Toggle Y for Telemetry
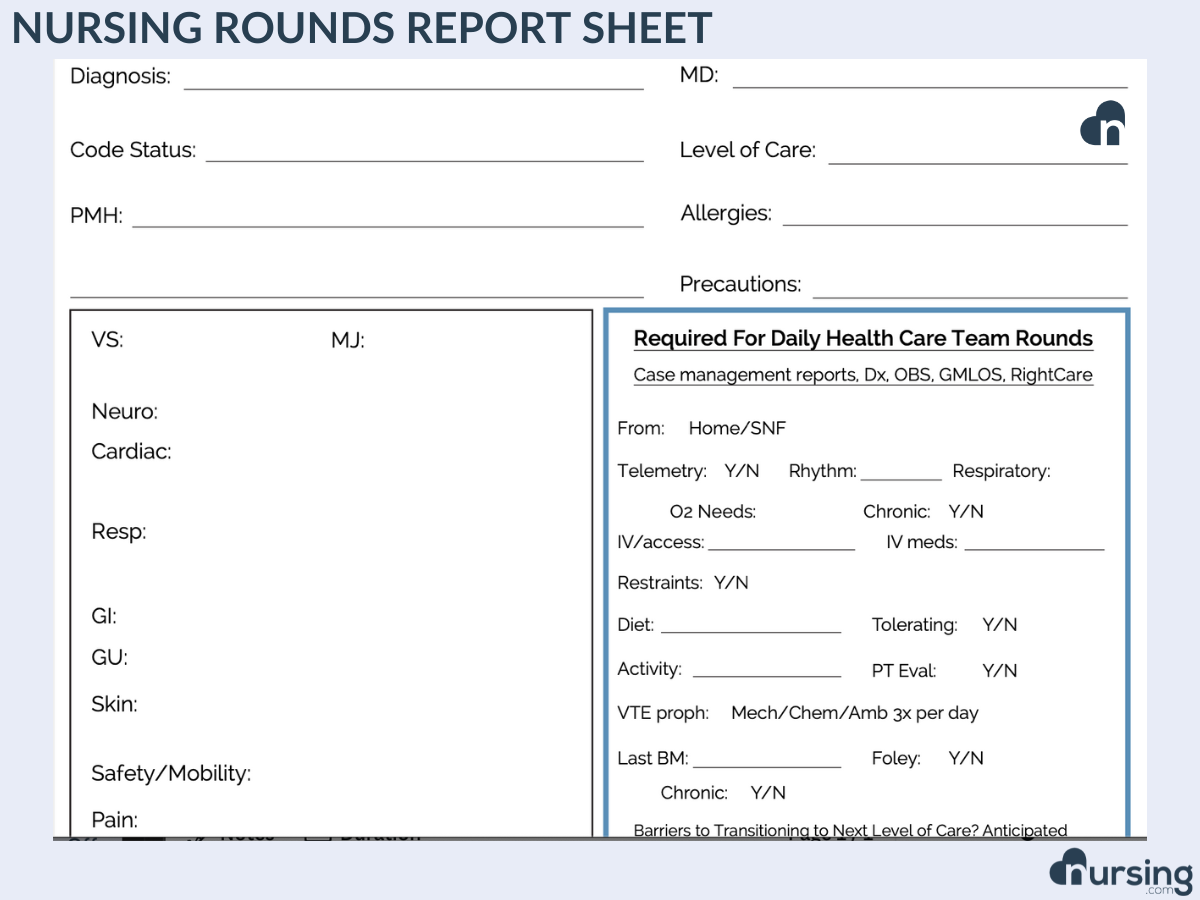This screenshot has width=1200, height=900. tap(730, 471)
